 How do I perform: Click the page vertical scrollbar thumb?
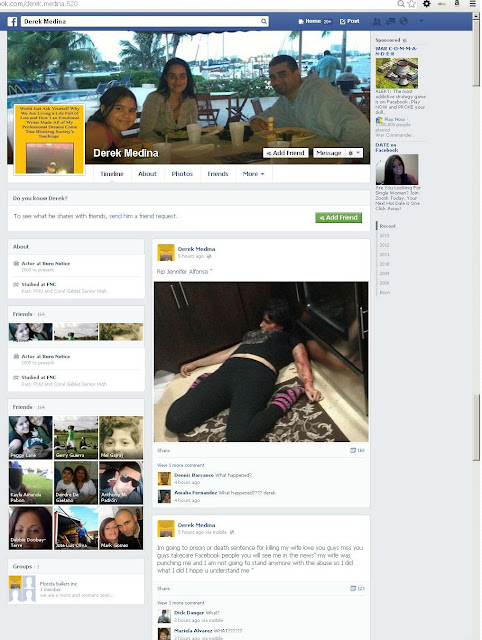click(x=476, y=53)
